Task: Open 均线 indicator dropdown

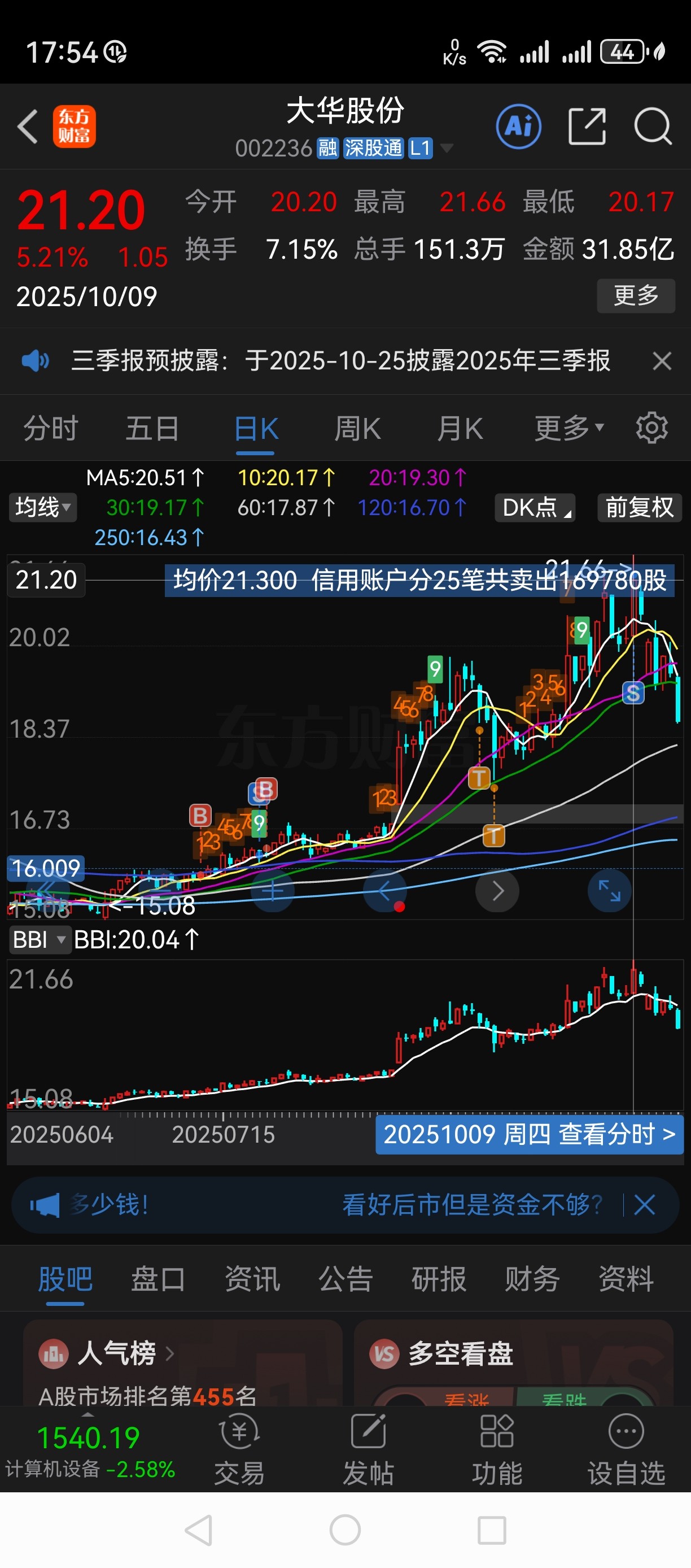Action: (x=42, y=507)
